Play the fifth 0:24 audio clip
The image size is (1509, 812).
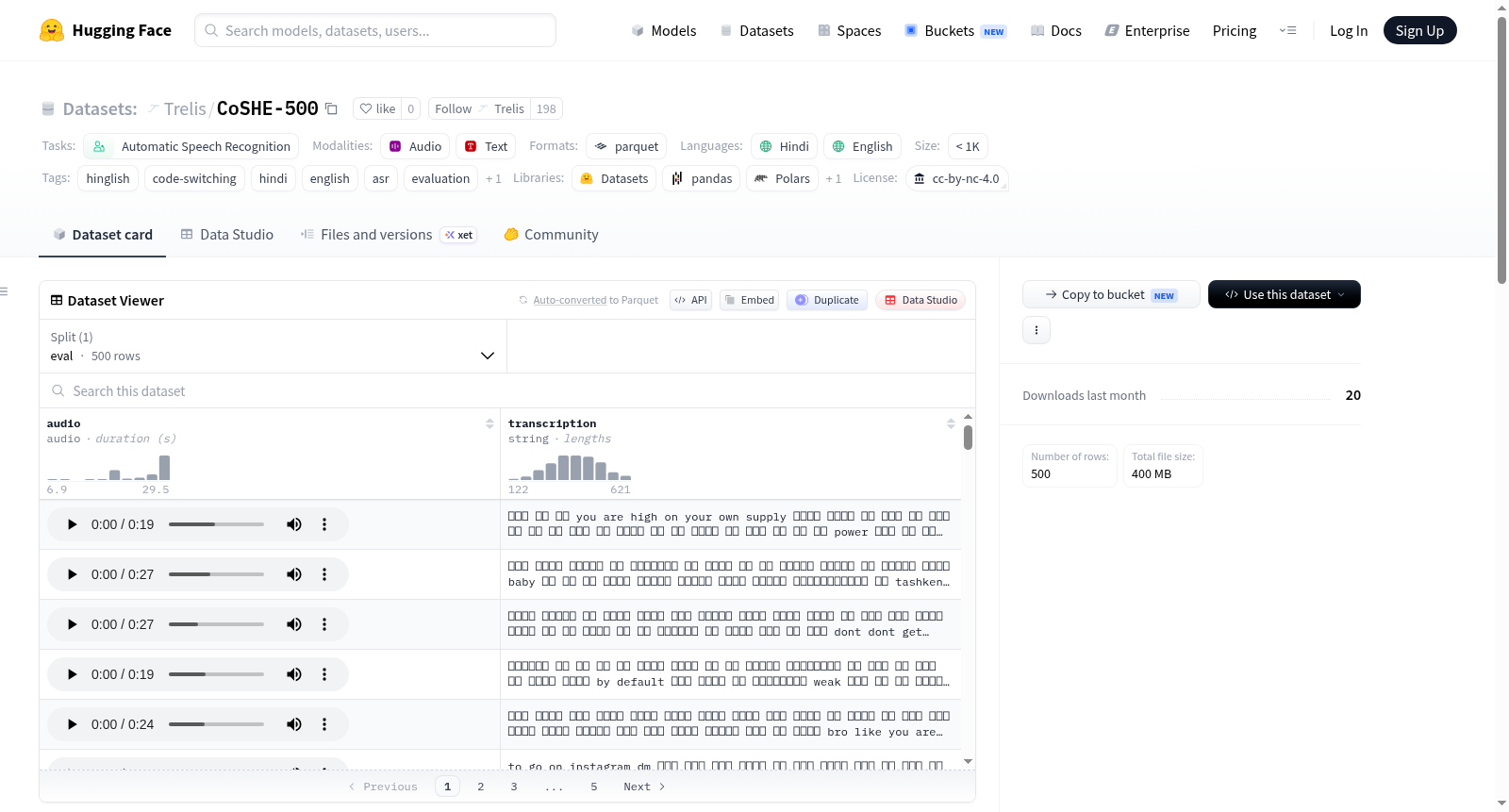click(72, 724)
